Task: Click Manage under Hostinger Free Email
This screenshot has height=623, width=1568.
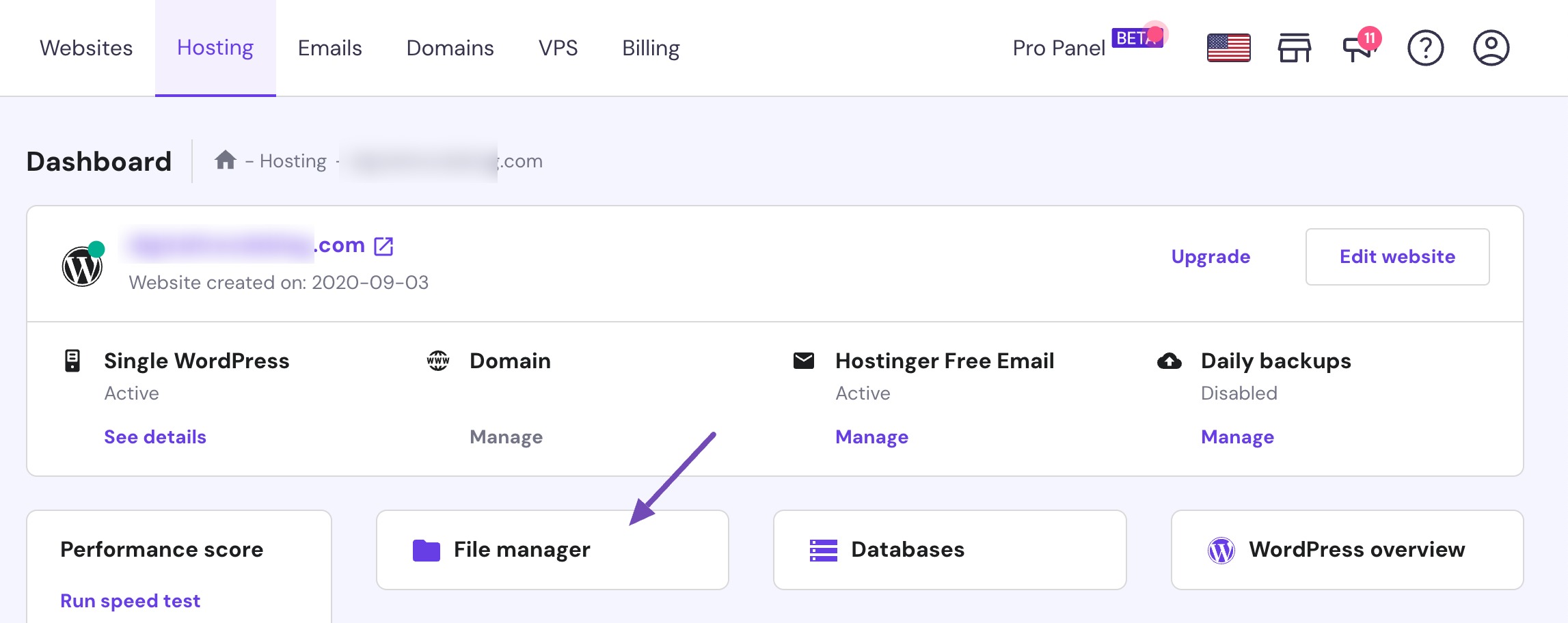Action: 871,437
